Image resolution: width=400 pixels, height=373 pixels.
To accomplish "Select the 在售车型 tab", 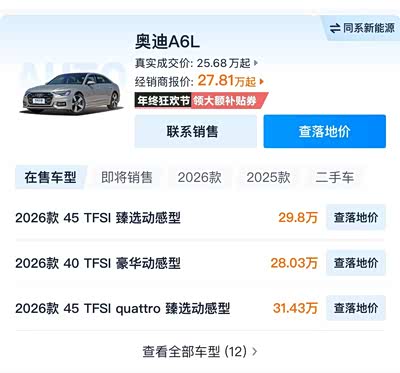I will (50, 177).
